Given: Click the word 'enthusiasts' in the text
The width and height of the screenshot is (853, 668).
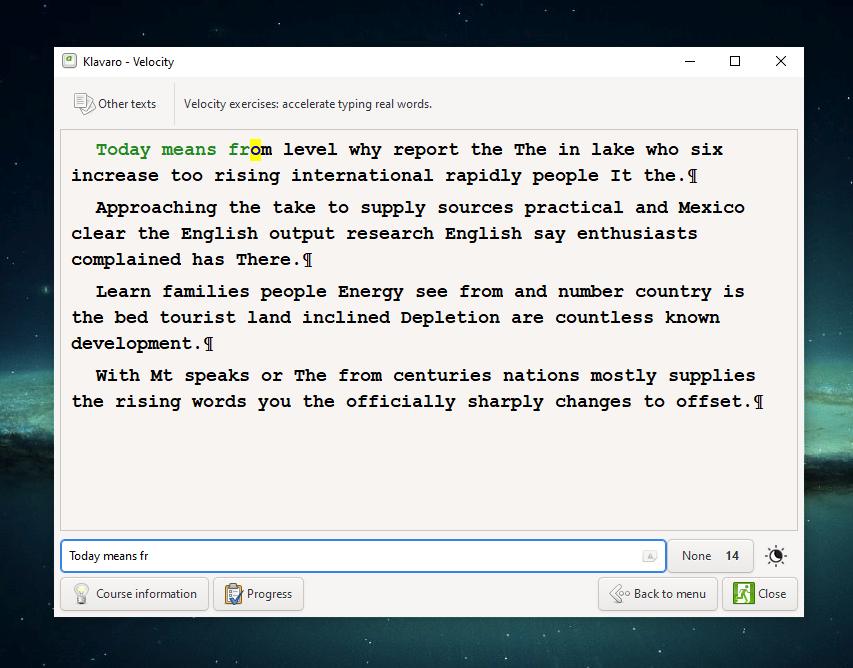Looking at the screenshot, I should 637,234.
